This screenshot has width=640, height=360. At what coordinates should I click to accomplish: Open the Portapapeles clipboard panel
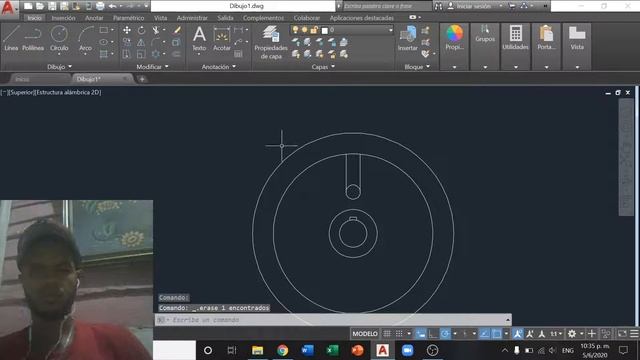(546, 38)
